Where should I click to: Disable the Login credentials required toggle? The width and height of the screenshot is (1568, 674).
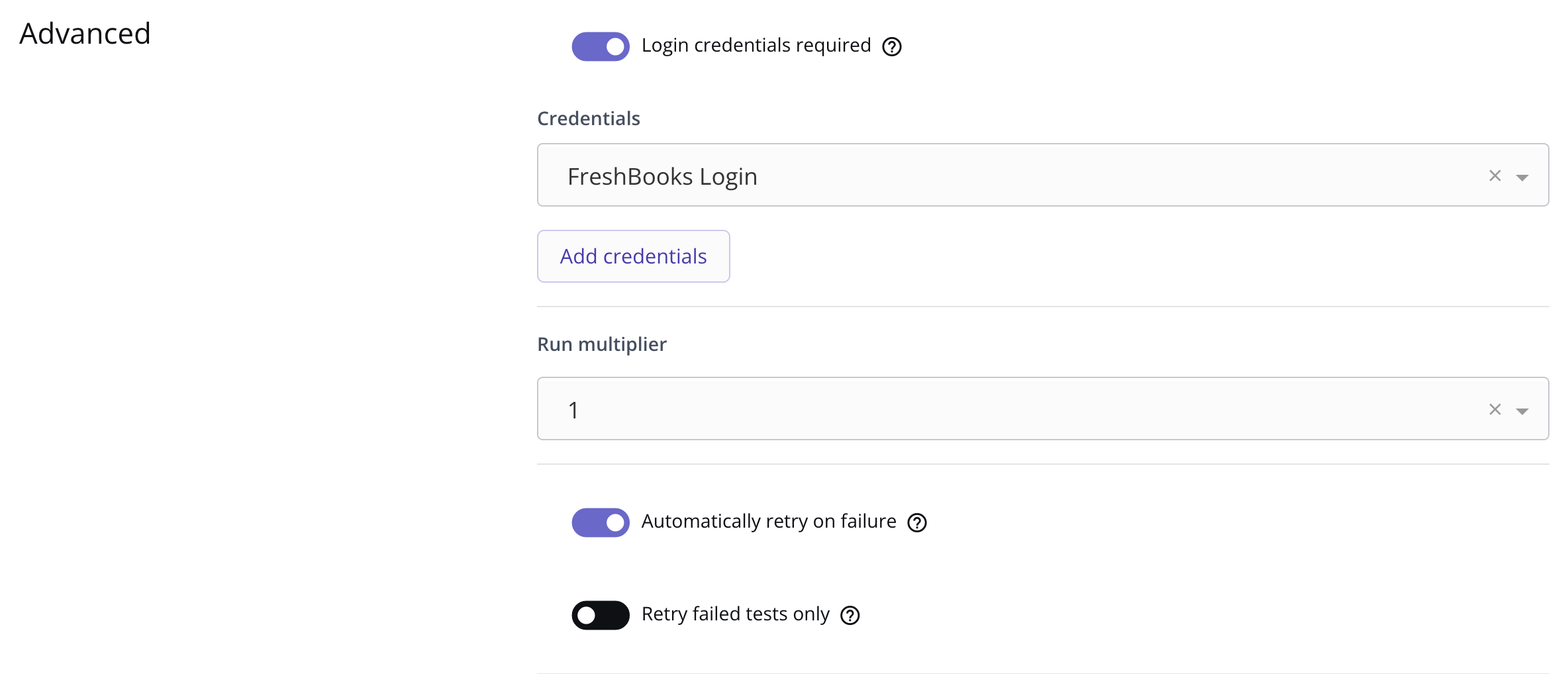tap(601, 46)
